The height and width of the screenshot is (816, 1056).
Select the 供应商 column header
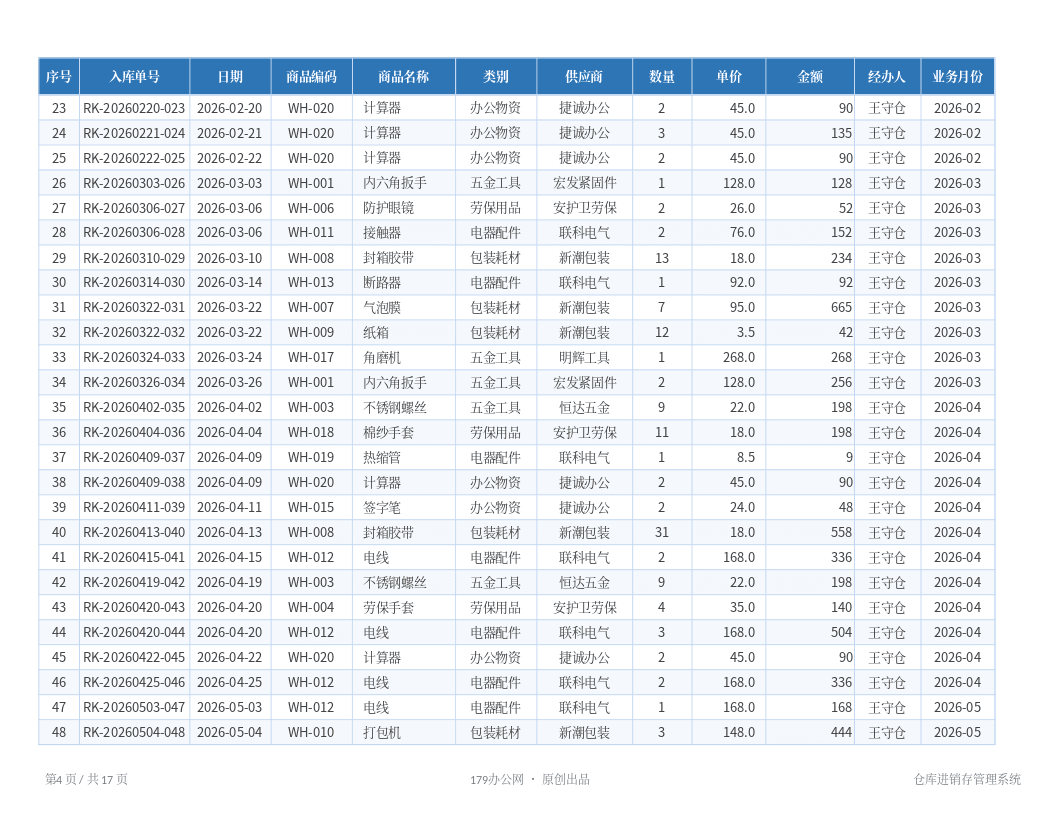point(584,77)
